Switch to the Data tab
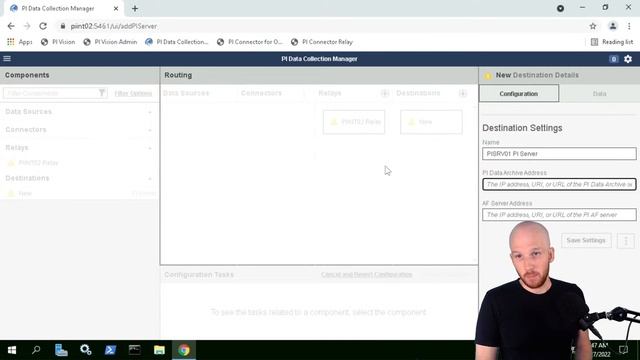640x360 pixels. pyautogui.click(x=599, y=93)
